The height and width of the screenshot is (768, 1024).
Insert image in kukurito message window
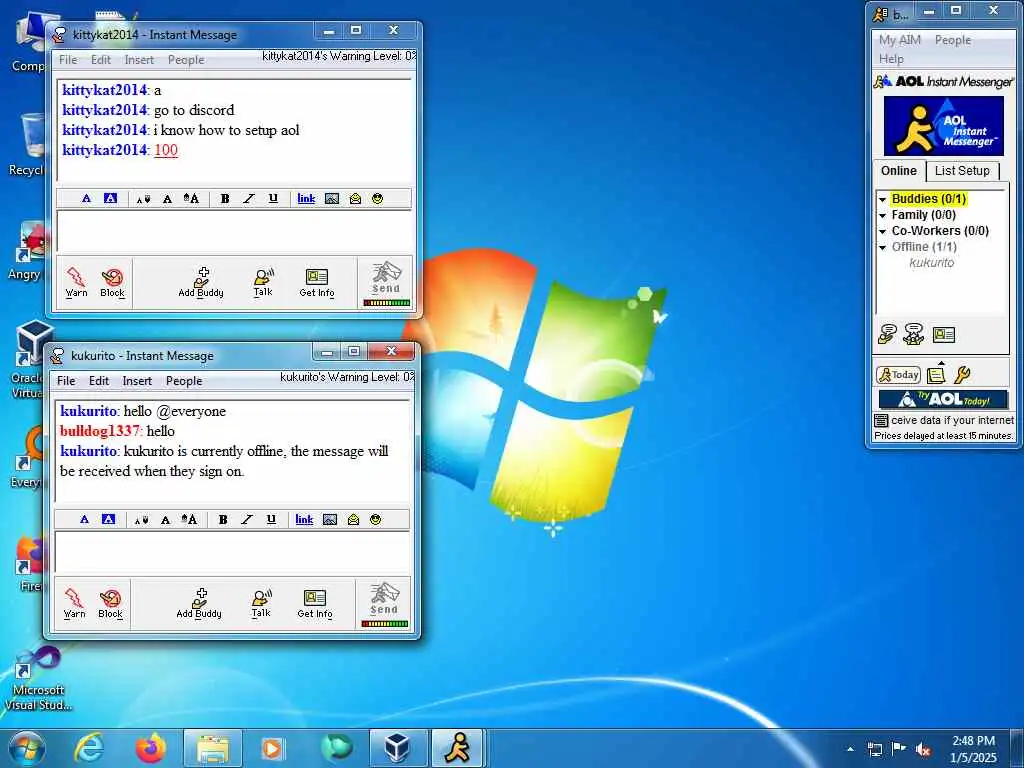[330, 519]
